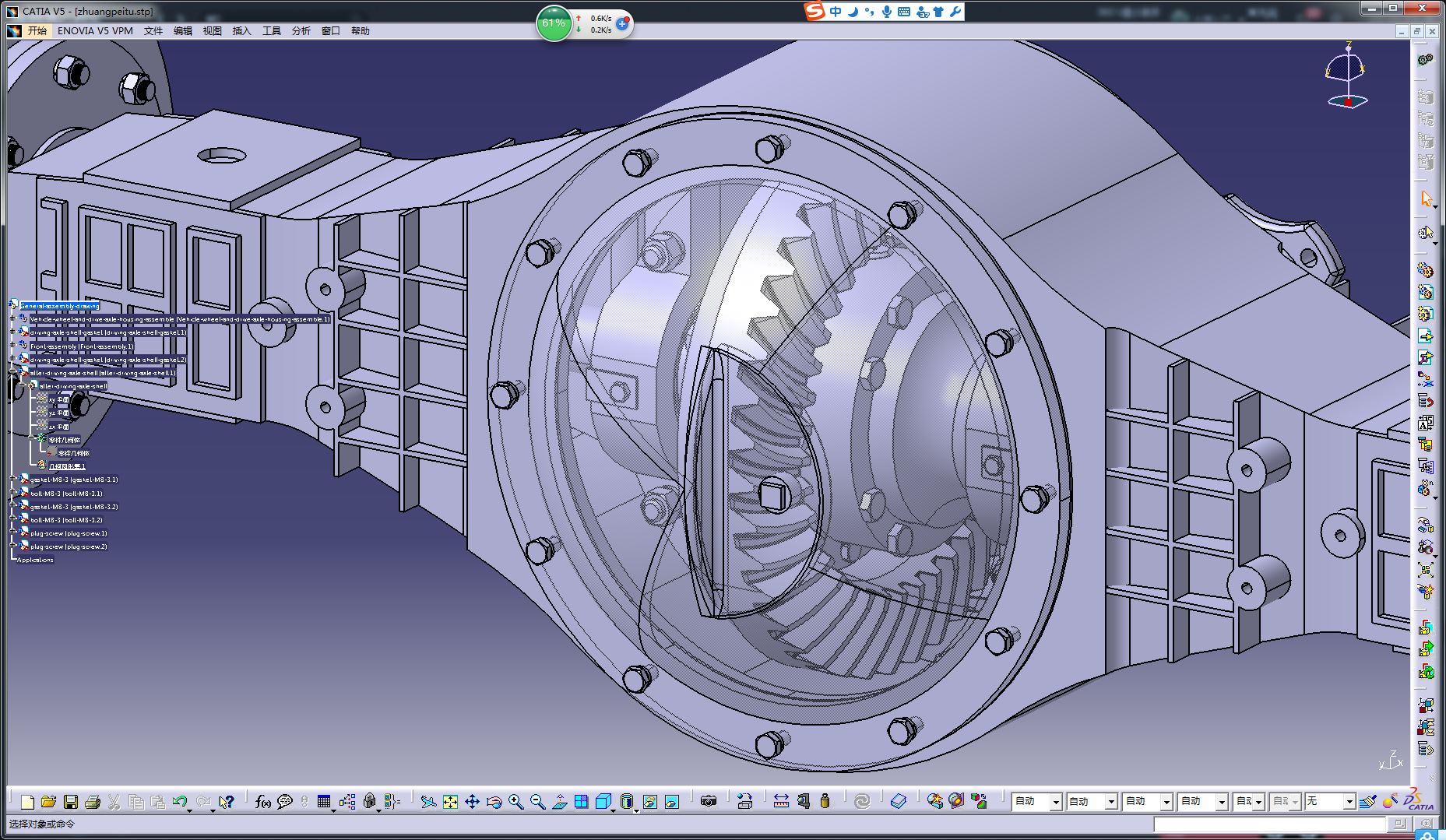Click the What's This help cursor icon

[x=227, y=802]
